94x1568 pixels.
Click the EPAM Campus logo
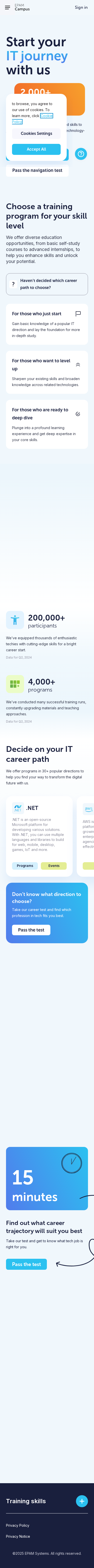click(x=22, y=7)
